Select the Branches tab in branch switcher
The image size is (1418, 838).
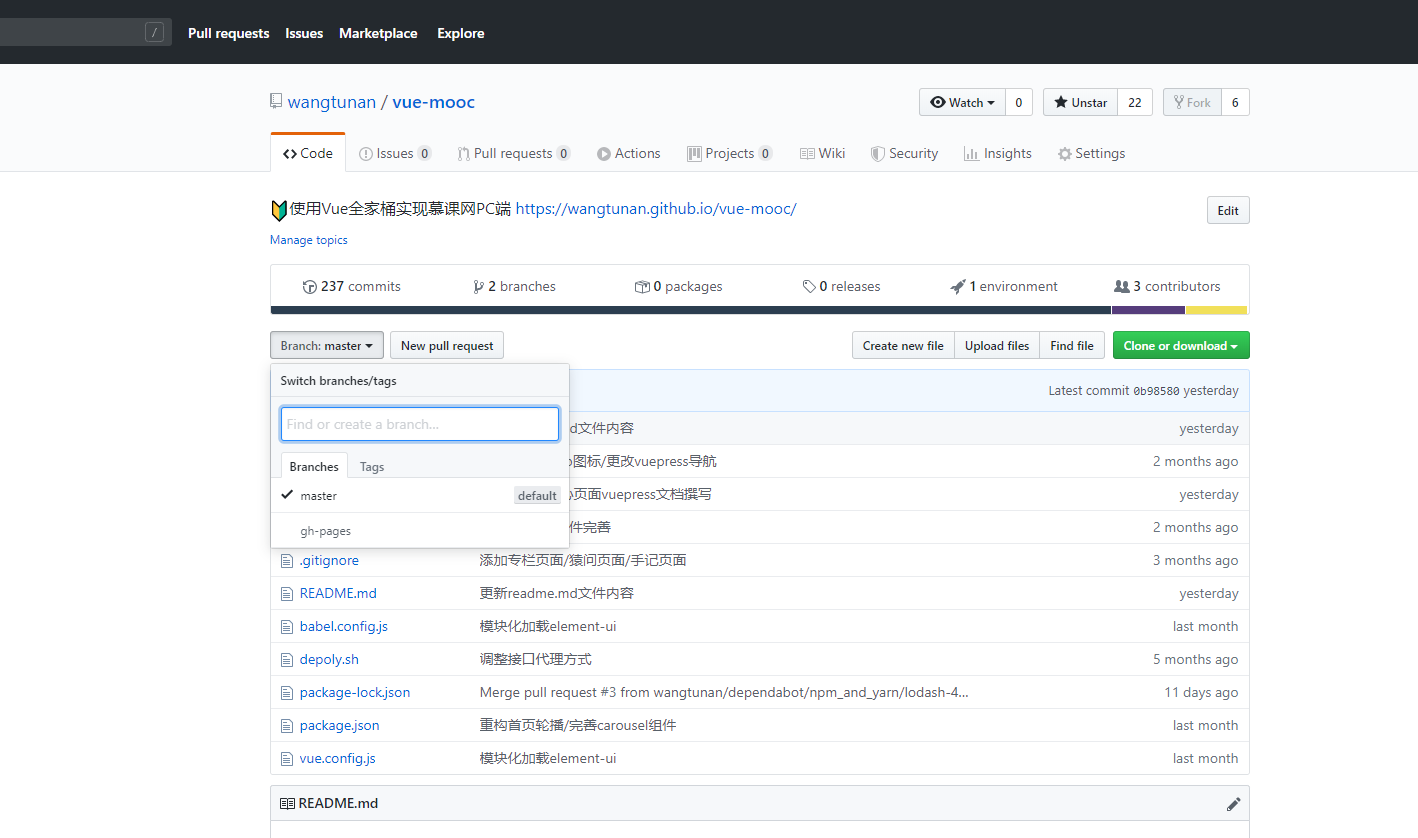pyautogui.click(x=314, y=467)
